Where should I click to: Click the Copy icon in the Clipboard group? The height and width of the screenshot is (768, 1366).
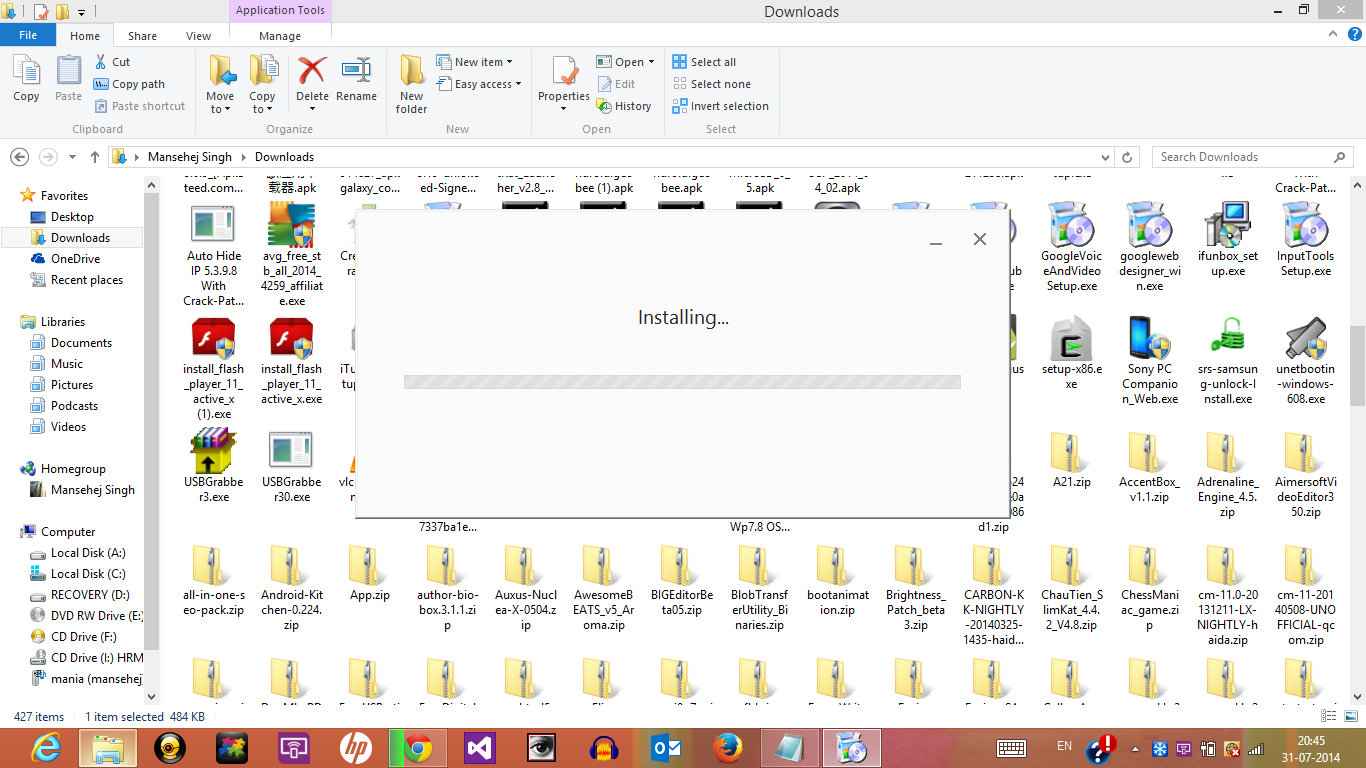point(26,72)
